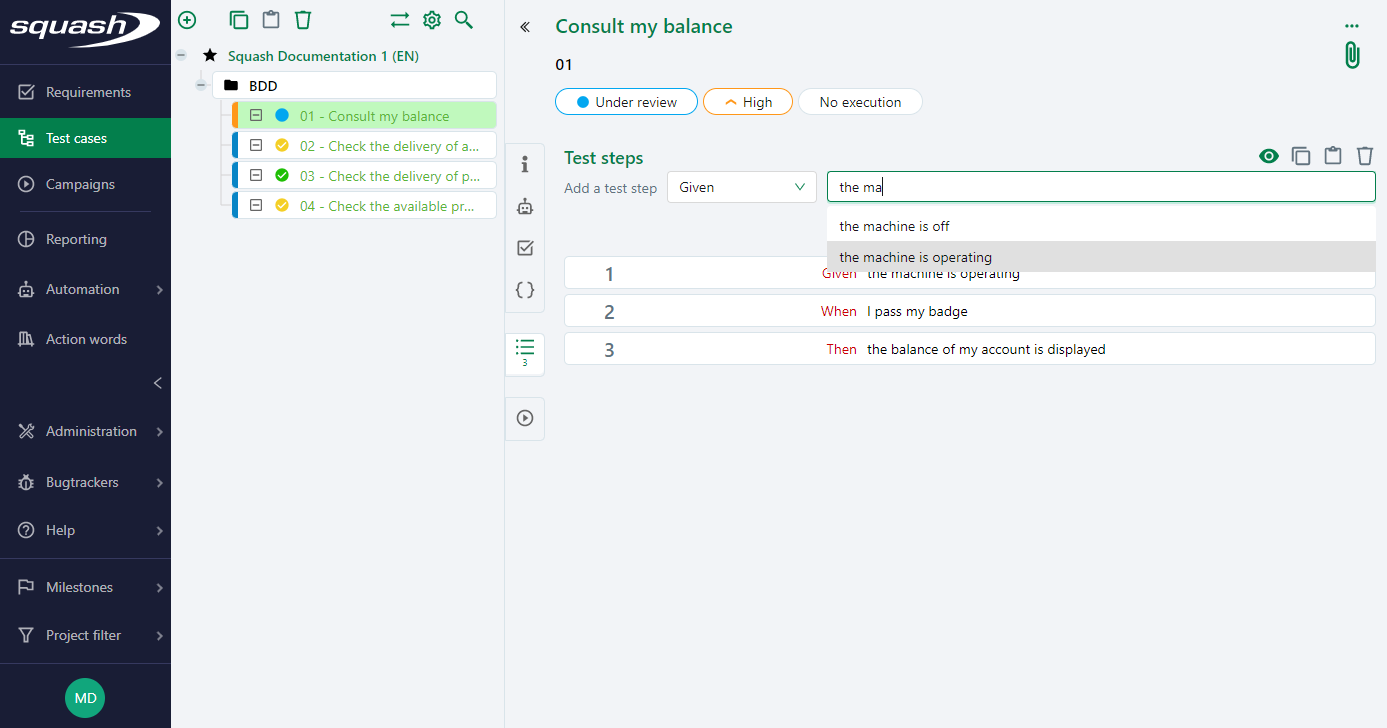Copy the selected test case

point(238,19)
